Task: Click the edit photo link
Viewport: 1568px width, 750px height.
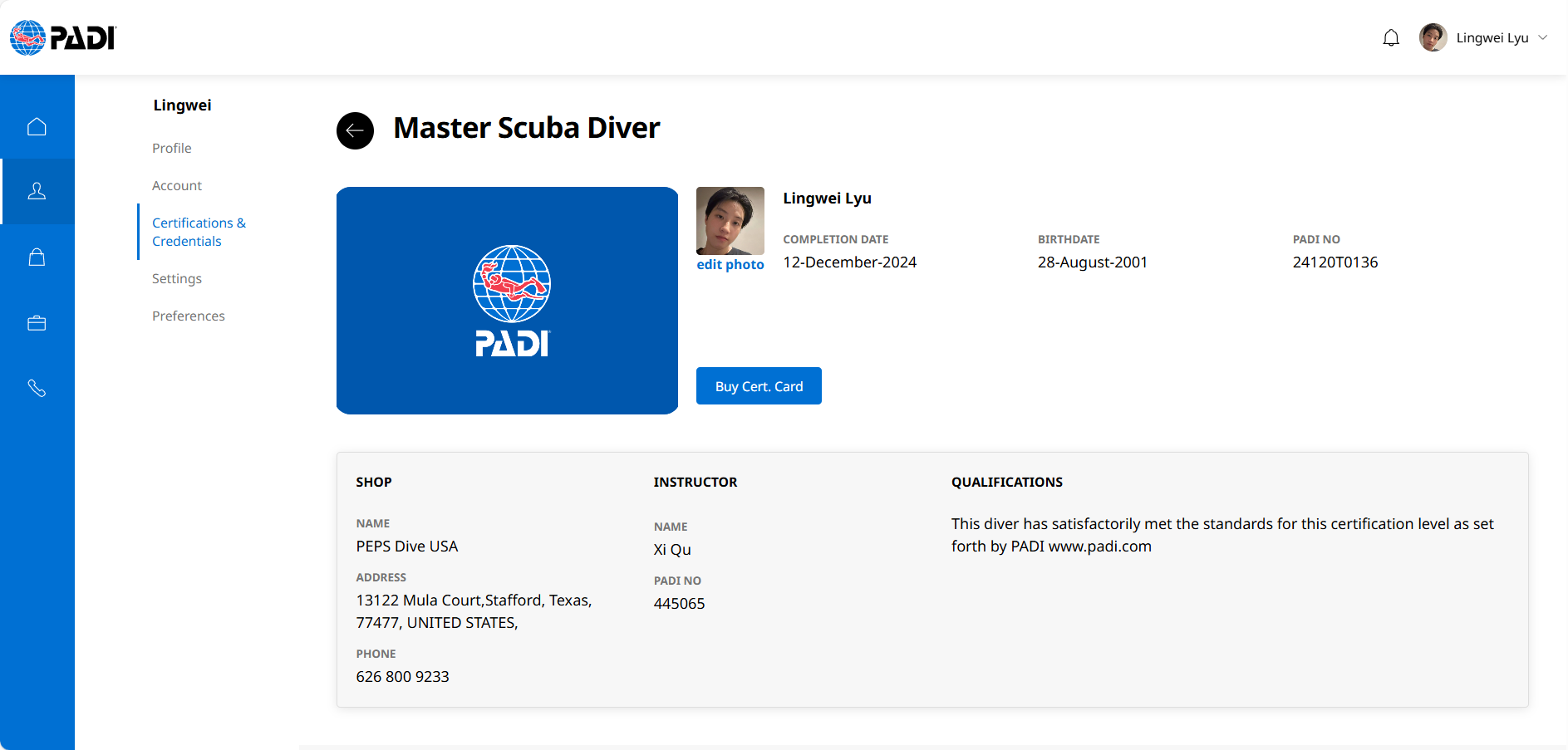Action: pos(730,264)
